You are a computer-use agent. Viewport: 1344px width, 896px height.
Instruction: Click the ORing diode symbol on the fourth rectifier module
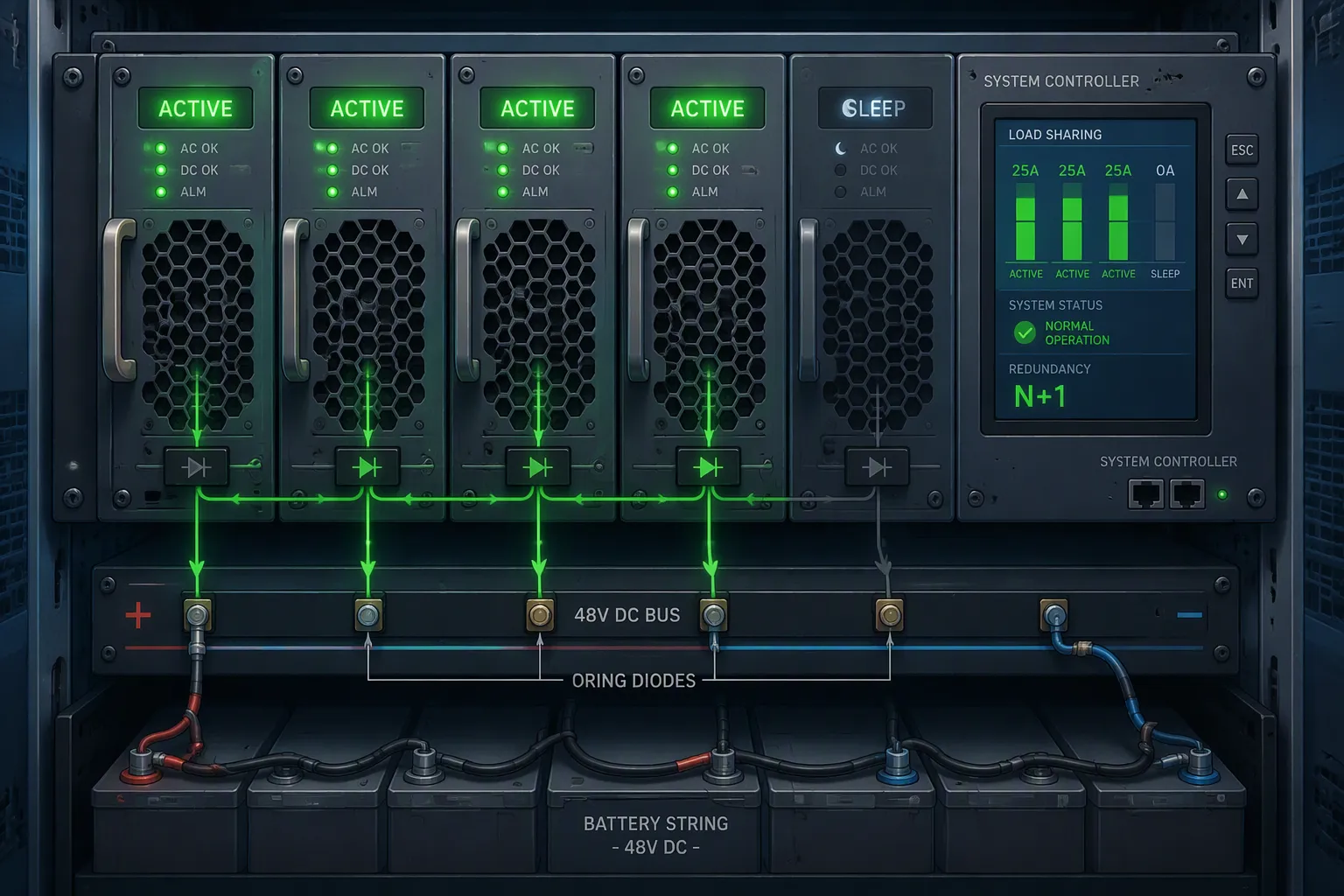(x=708, y=468)
